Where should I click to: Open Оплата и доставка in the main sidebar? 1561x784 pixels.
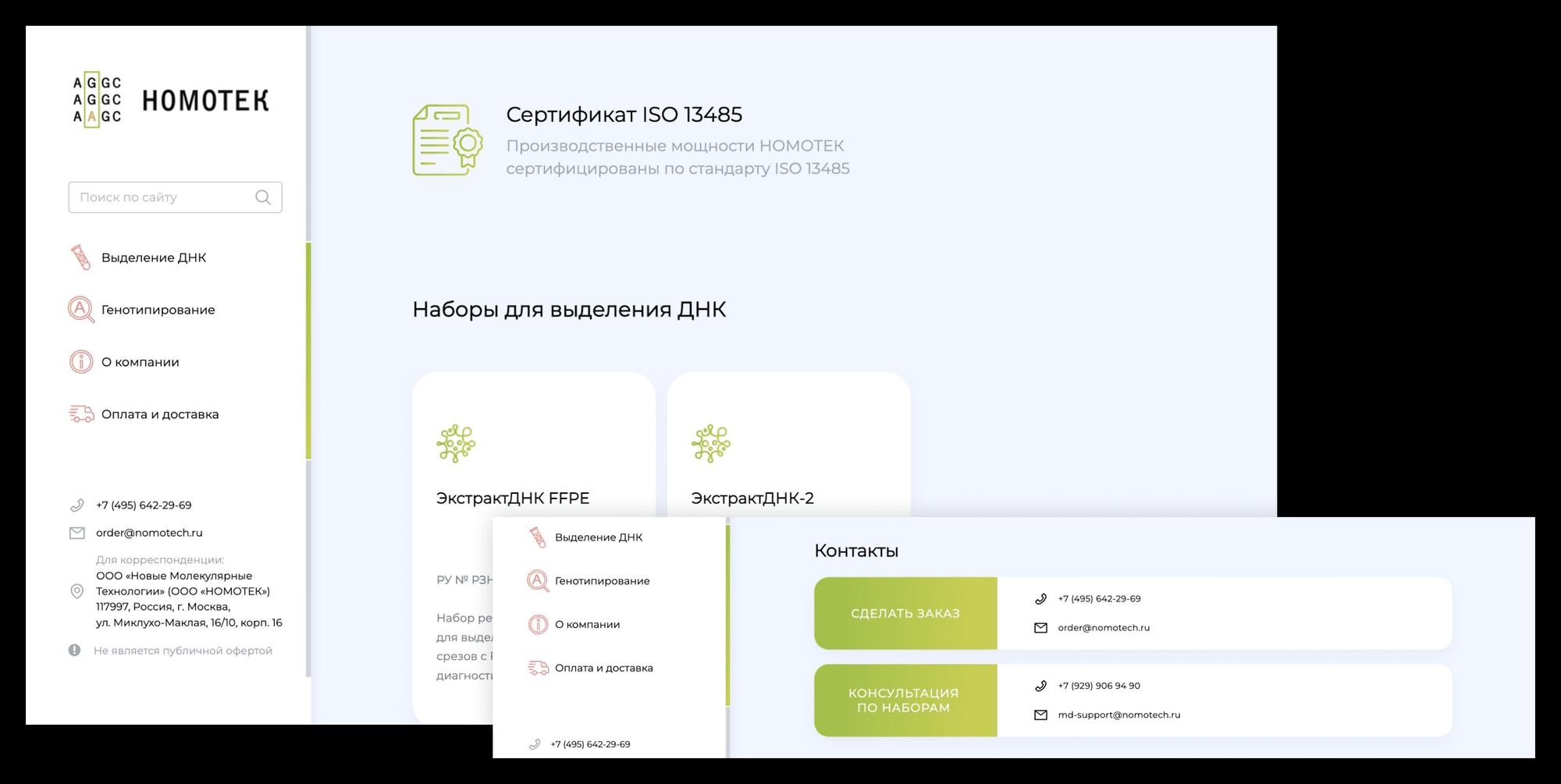pos(160,414)
